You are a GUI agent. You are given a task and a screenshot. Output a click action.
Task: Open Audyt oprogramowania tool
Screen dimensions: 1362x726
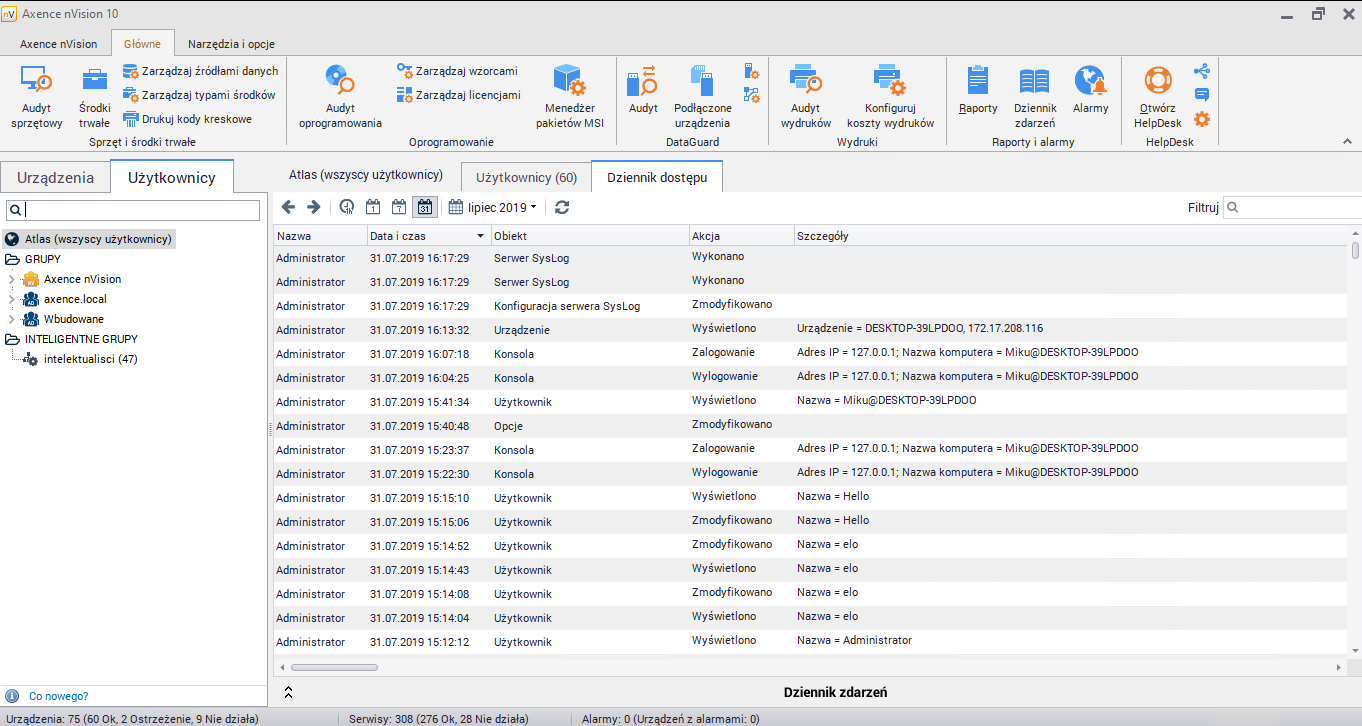click(x=340, y=81)
